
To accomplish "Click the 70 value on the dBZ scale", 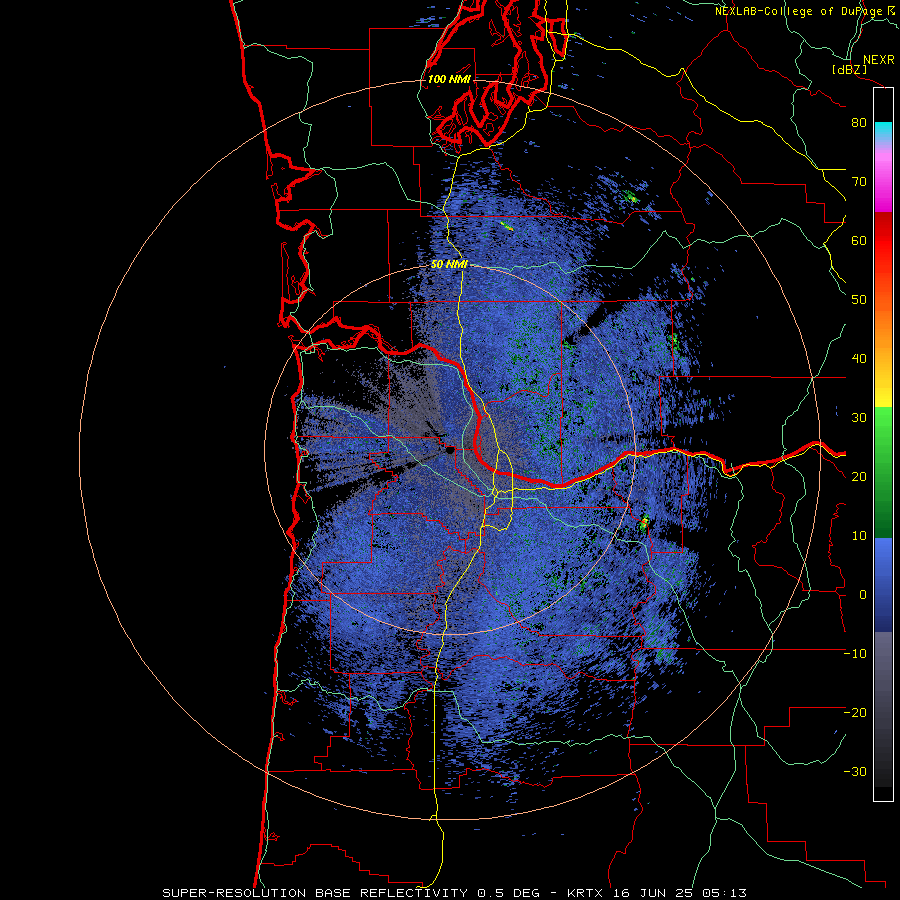I will tap(859, 182).
